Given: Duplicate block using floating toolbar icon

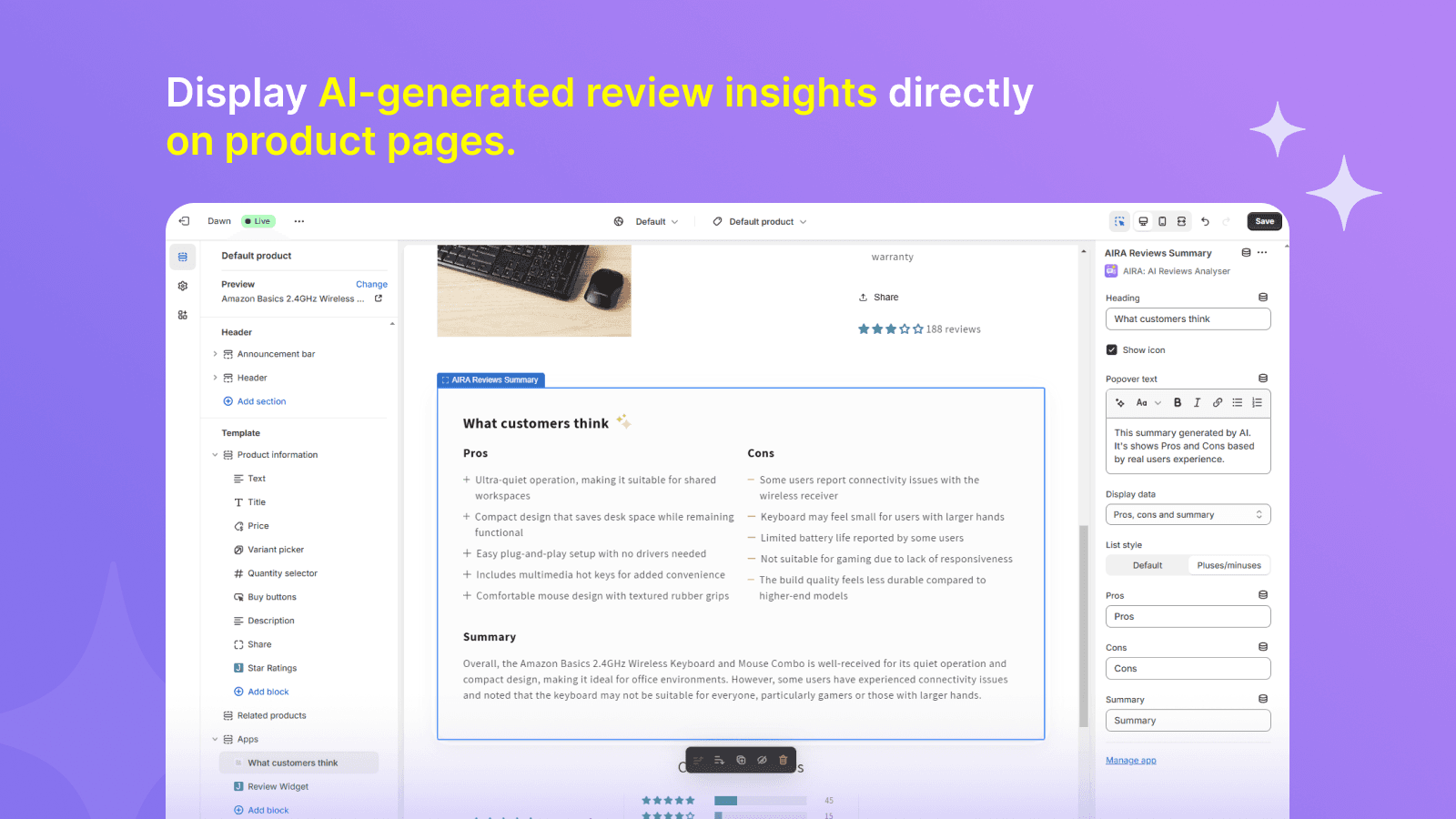Looking at the screenshot, I should pos(741,760).
